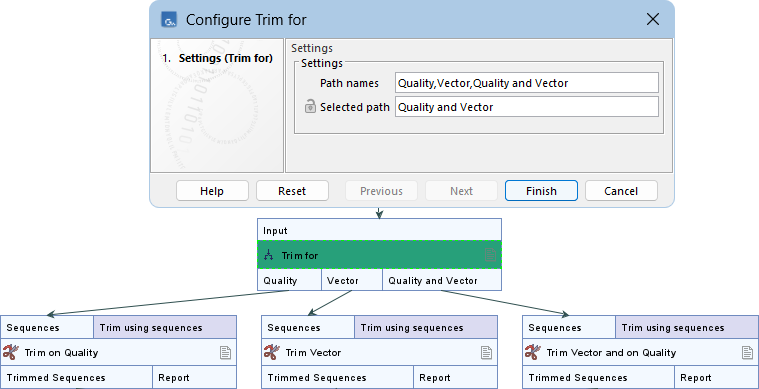The width and height of the screenshot is (759, 389).
Task: Click the CLC Workbench icon in dialog title
Action: point(169,20)
